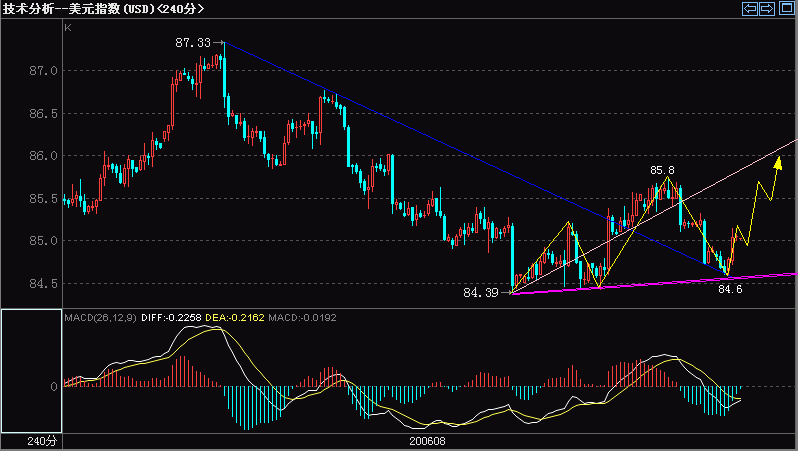The image size is (798, 451).
Task: Select the MACD(26,12,9) indicator label
Action: tap(100, 318)
